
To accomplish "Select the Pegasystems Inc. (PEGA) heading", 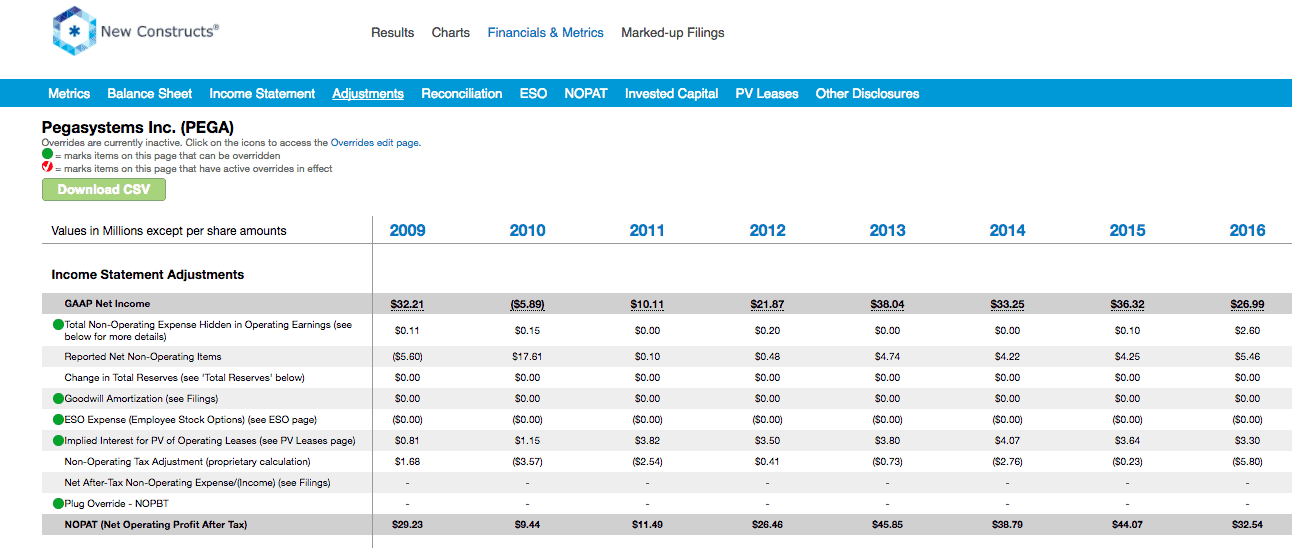I will (x=138, y=128).
